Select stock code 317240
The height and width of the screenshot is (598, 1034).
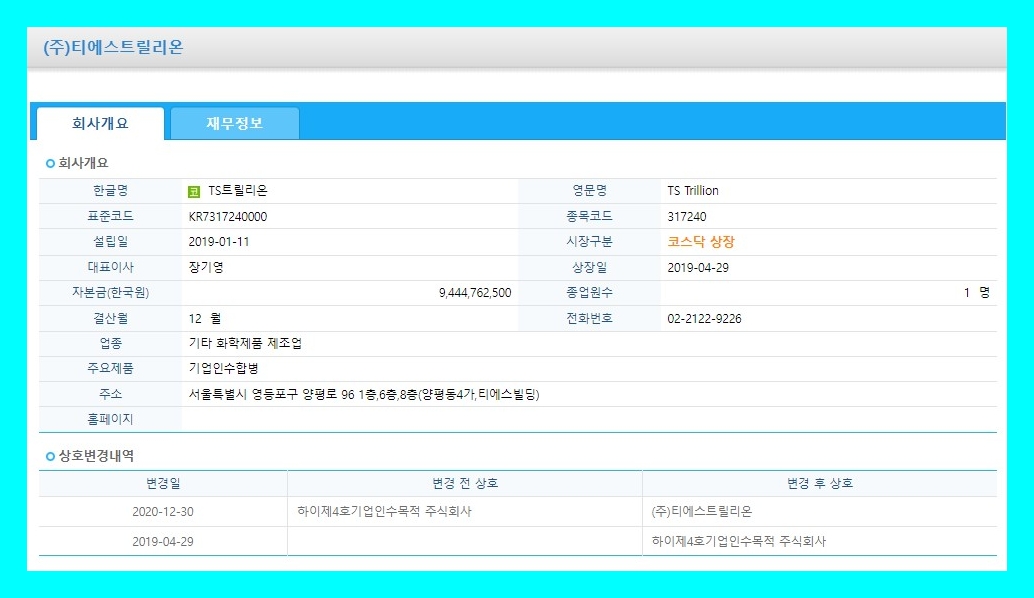[686, 216]
